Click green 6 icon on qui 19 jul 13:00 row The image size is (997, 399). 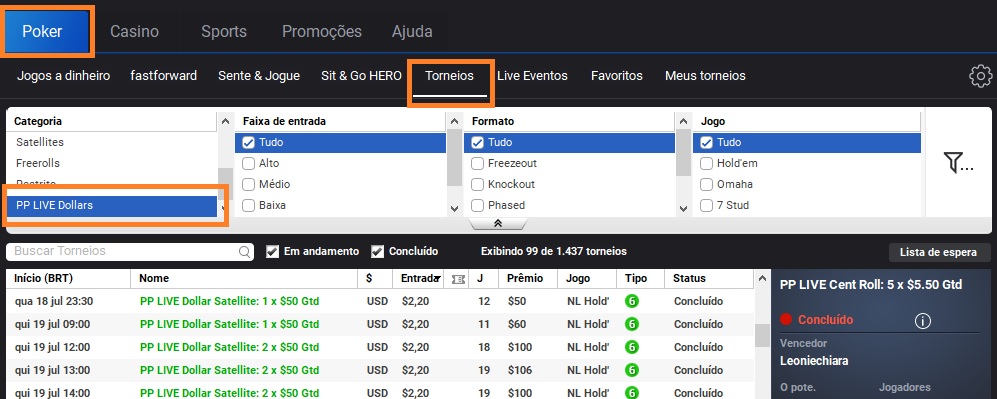pyautogui.click(x=631, y=370)
